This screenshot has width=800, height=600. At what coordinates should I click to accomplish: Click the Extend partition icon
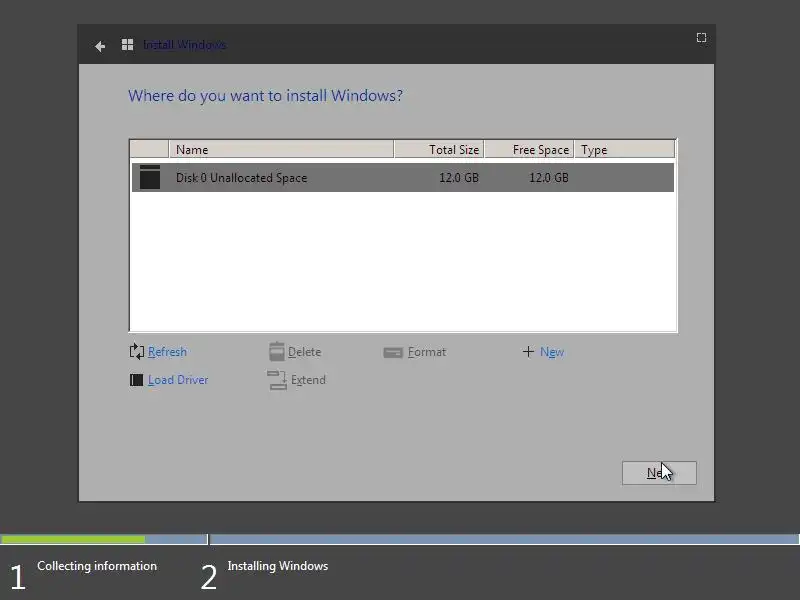pyautogui.click(x=277, y=380)
